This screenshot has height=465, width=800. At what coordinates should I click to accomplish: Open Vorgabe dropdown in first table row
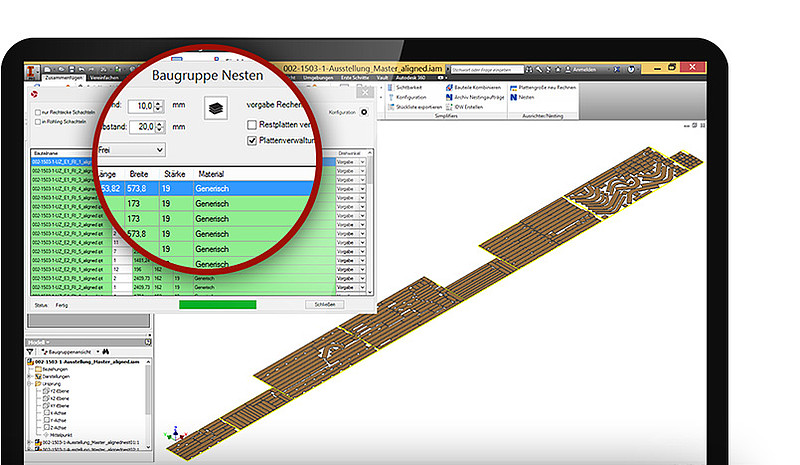click(x=363, y=162)
